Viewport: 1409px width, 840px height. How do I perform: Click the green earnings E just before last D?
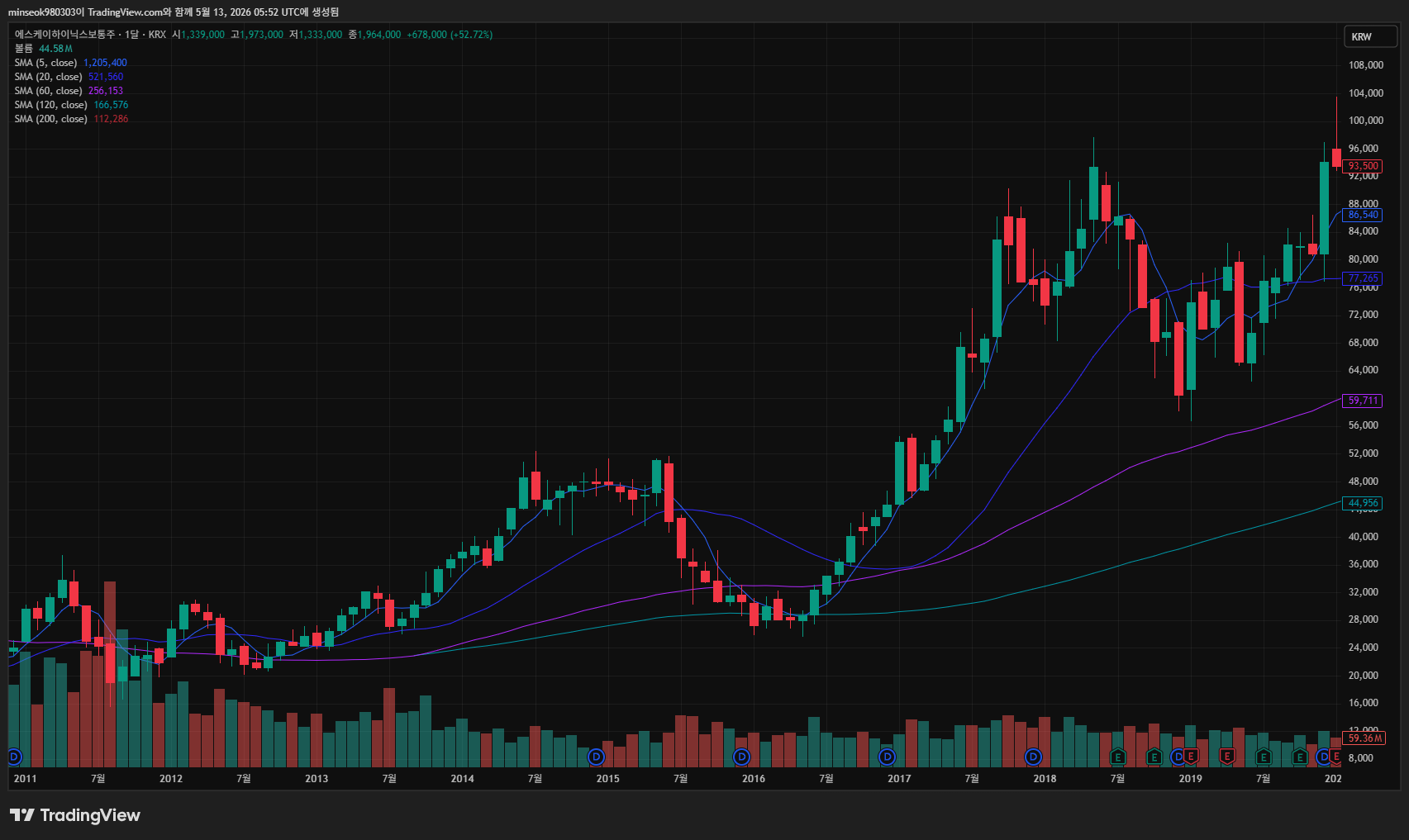pyautogui.click(x=1300, y=757)
